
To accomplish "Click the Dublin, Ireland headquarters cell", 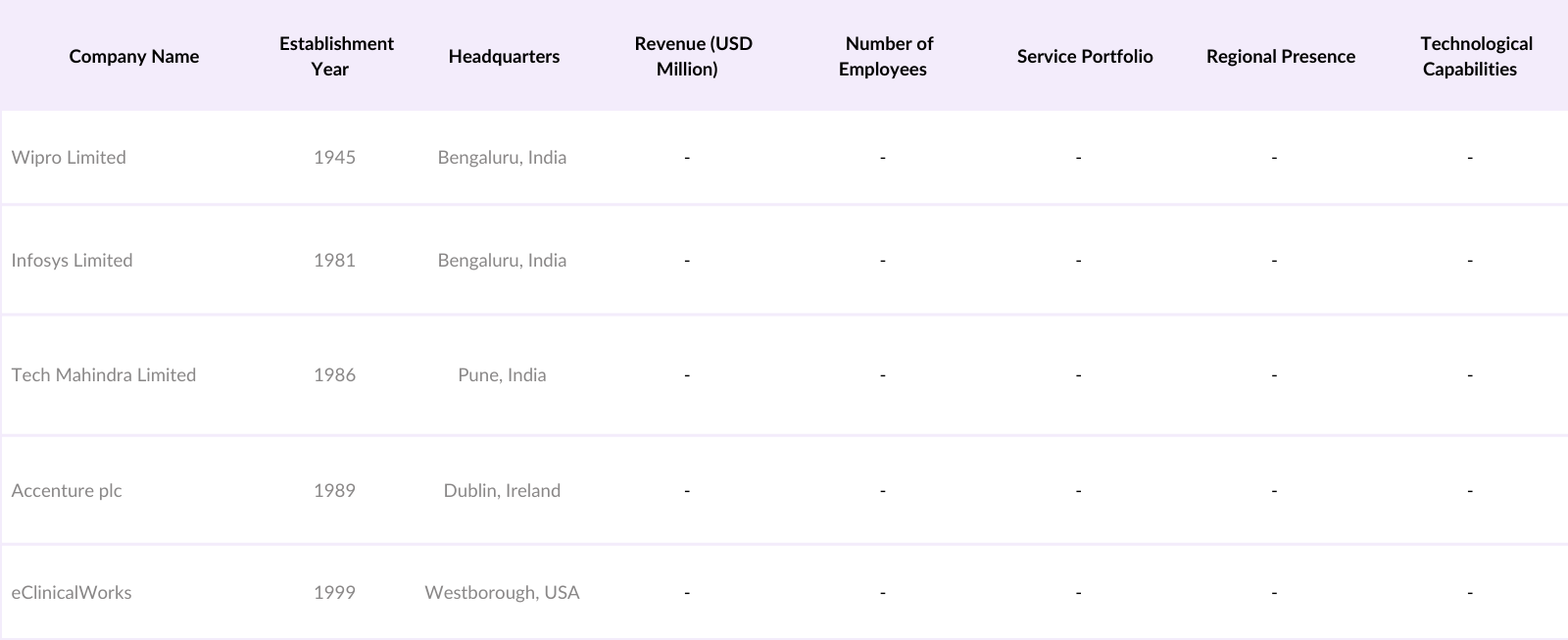I will point(502,490).
